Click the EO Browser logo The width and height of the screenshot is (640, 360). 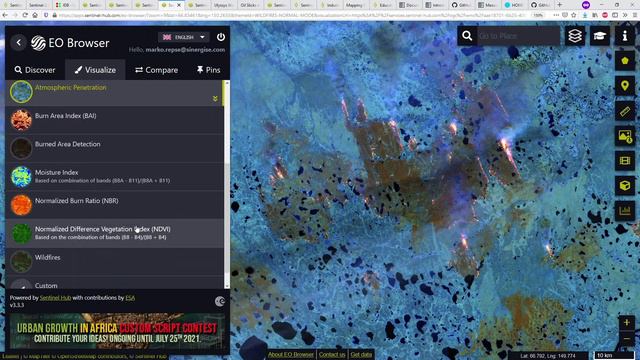tap(70, 43)
